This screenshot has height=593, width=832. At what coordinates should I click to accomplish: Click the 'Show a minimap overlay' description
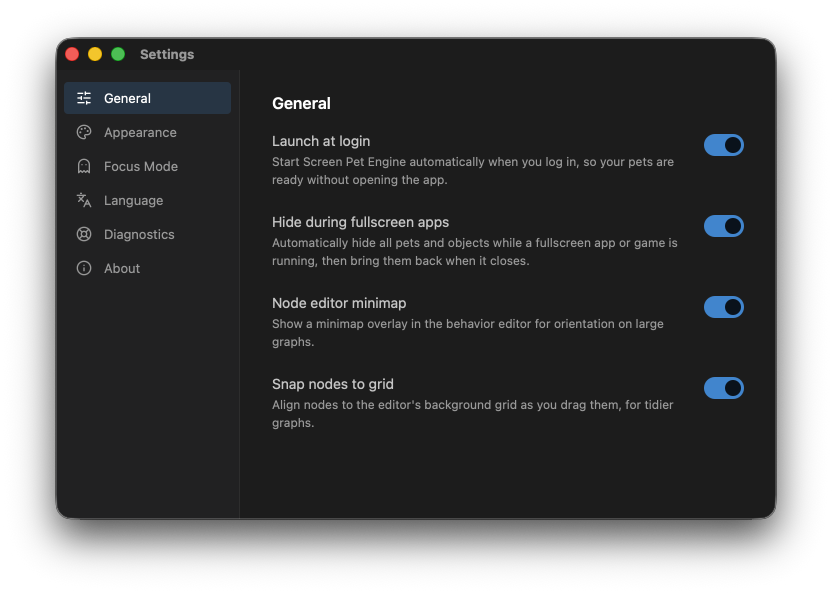[x=467, y=333]
